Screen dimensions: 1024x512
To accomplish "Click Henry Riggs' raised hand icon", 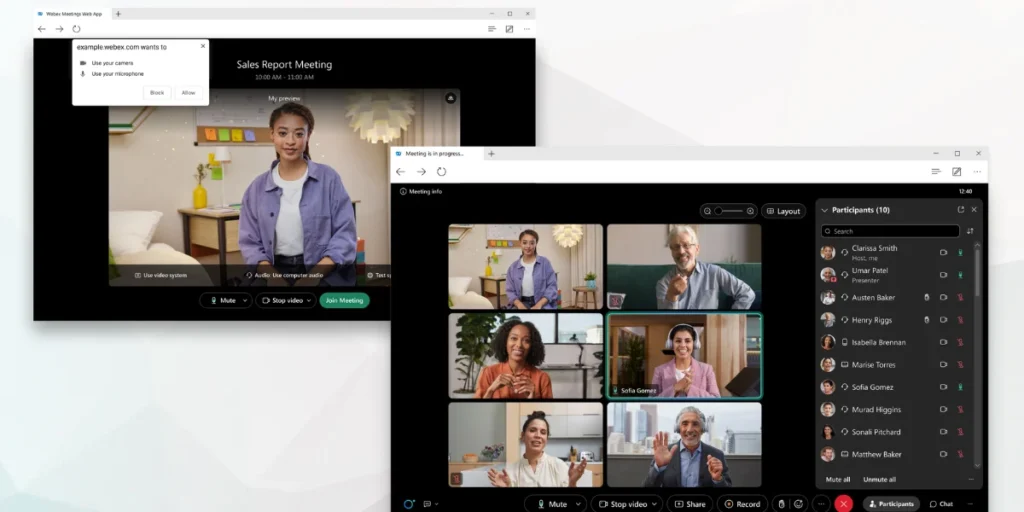I will point(926,320).
